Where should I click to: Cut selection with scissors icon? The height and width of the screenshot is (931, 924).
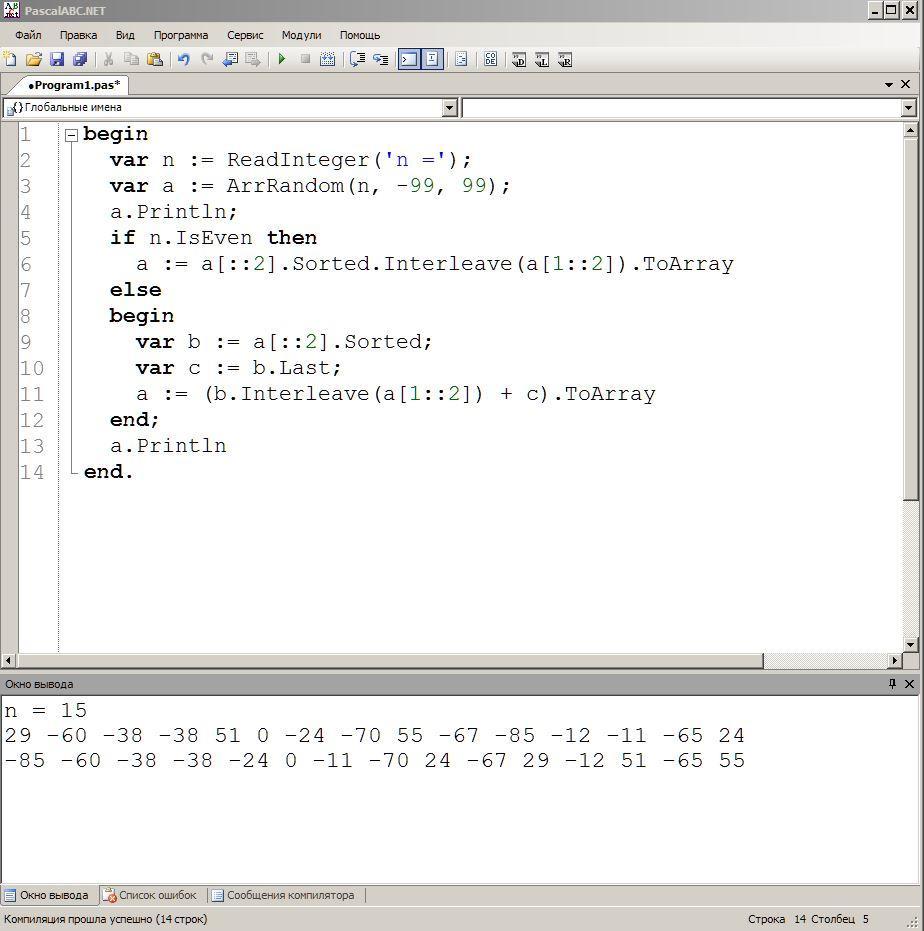point(108,59)
